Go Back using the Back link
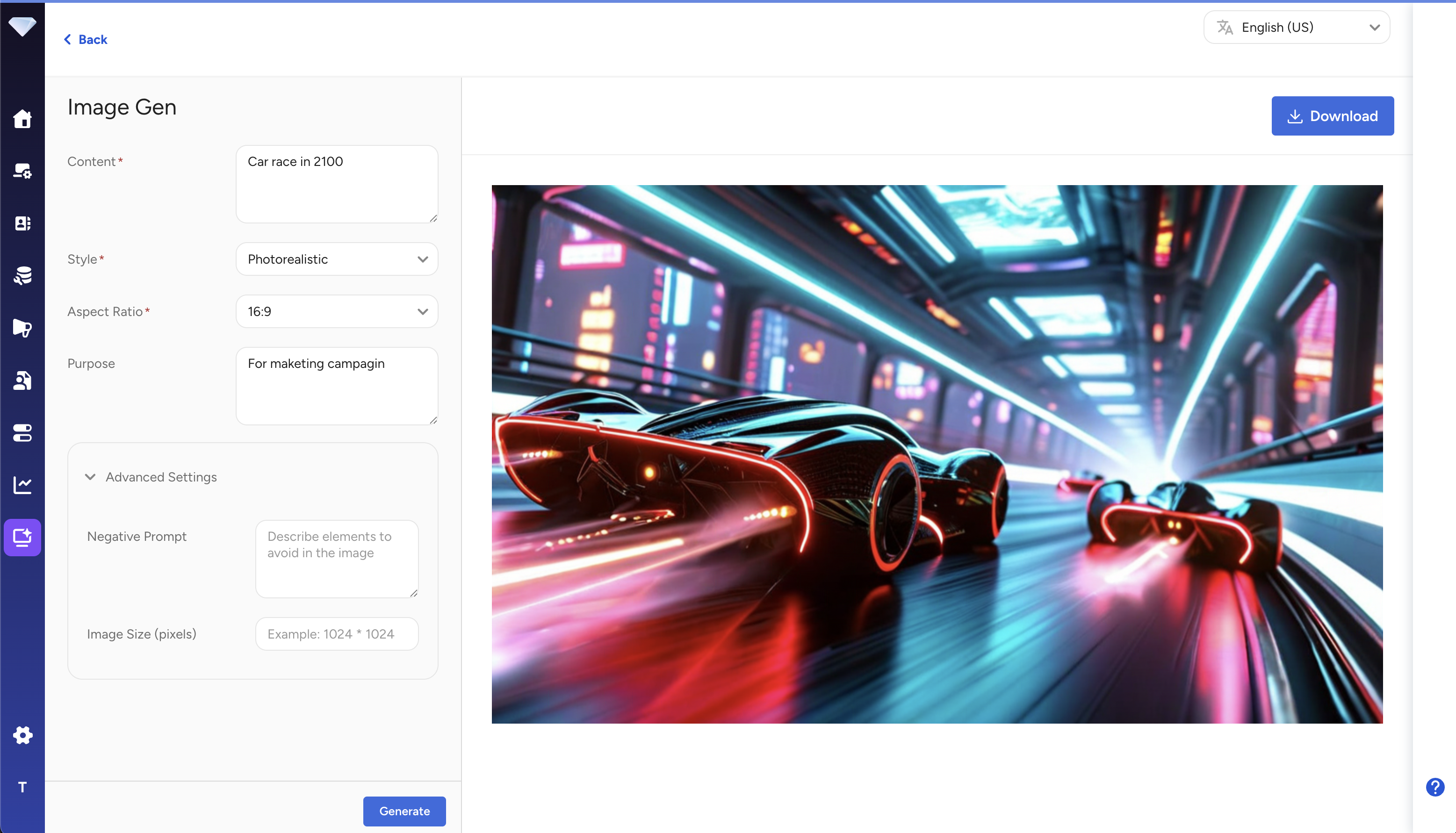Viewport: 1456px width, 833px height. coord(86,39)
